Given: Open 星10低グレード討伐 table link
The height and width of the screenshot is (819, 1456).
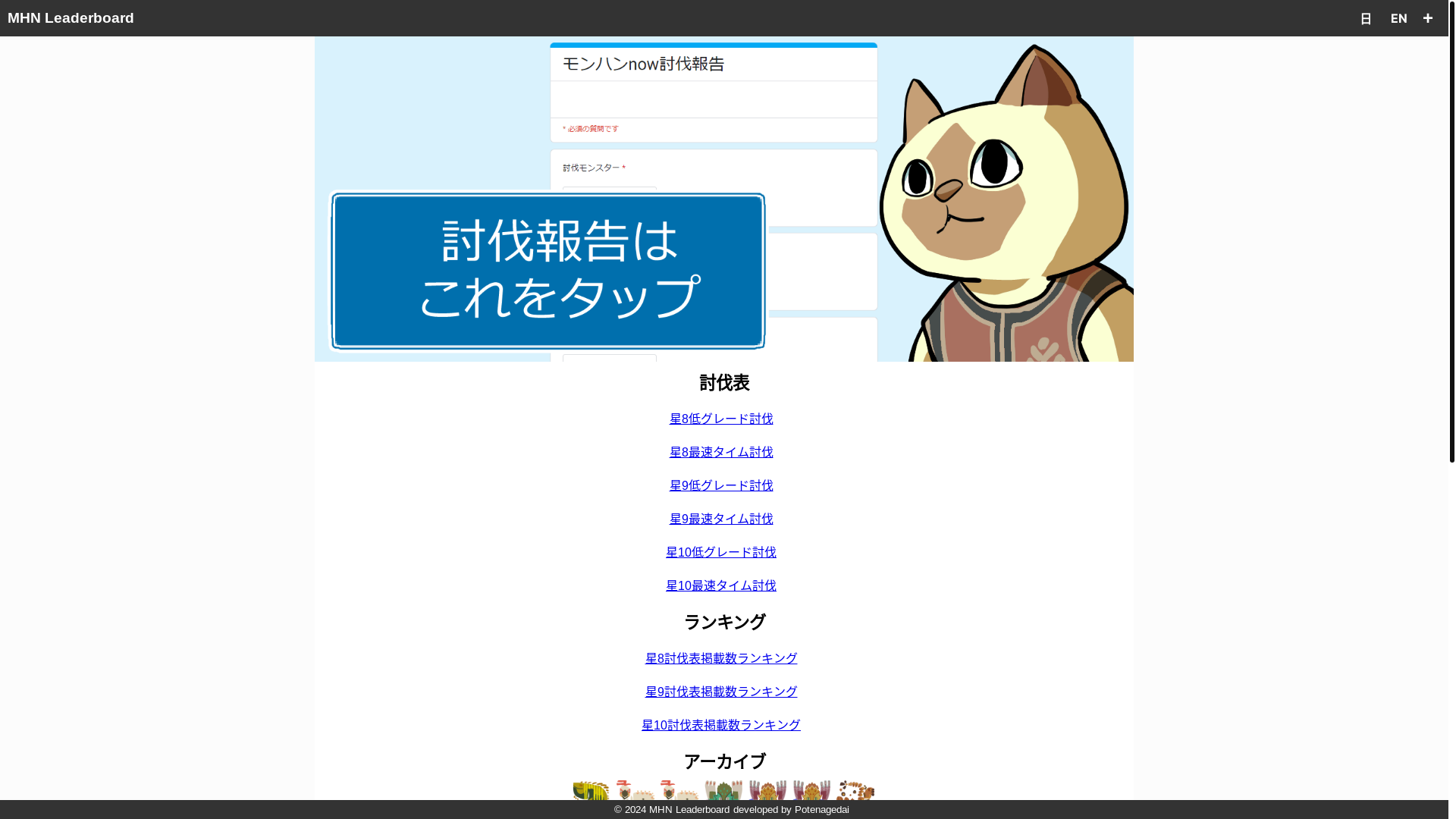Looking at the screenshot, I should point(721,552).
